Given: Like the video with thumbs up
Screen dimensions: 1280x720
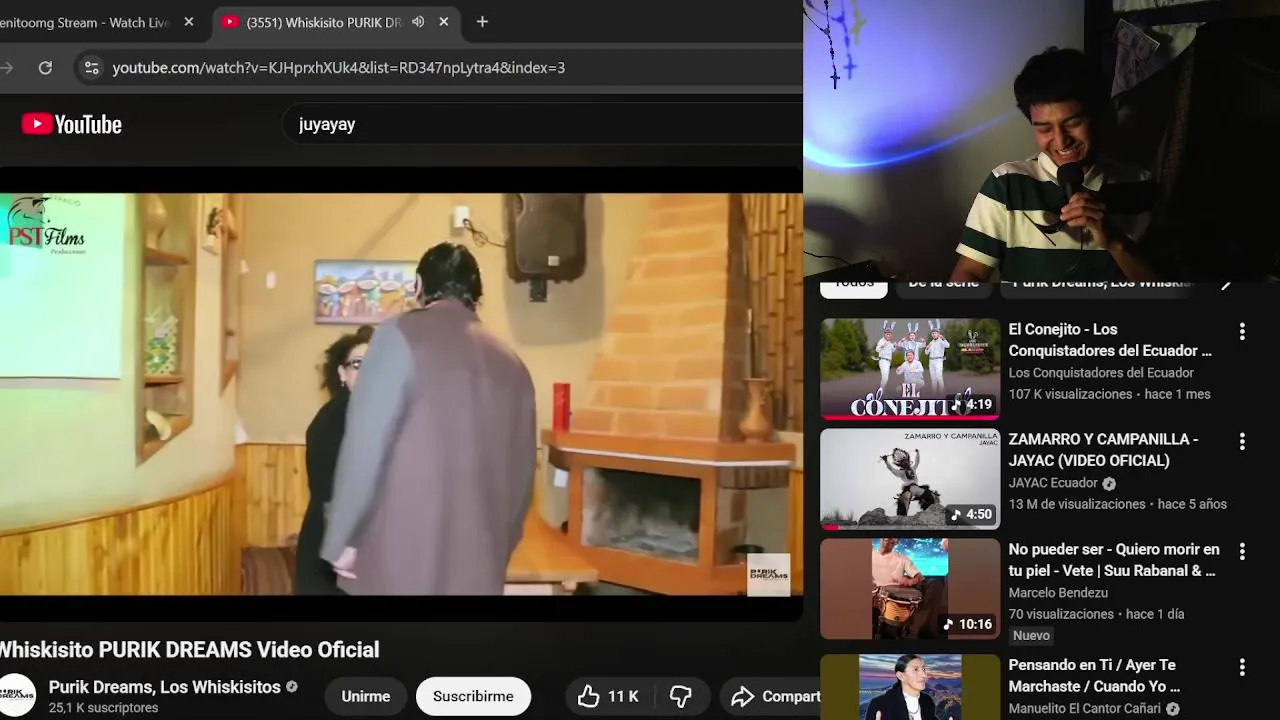Looking at the screenshot, I should pyautogui.click(x=608, y=696).
